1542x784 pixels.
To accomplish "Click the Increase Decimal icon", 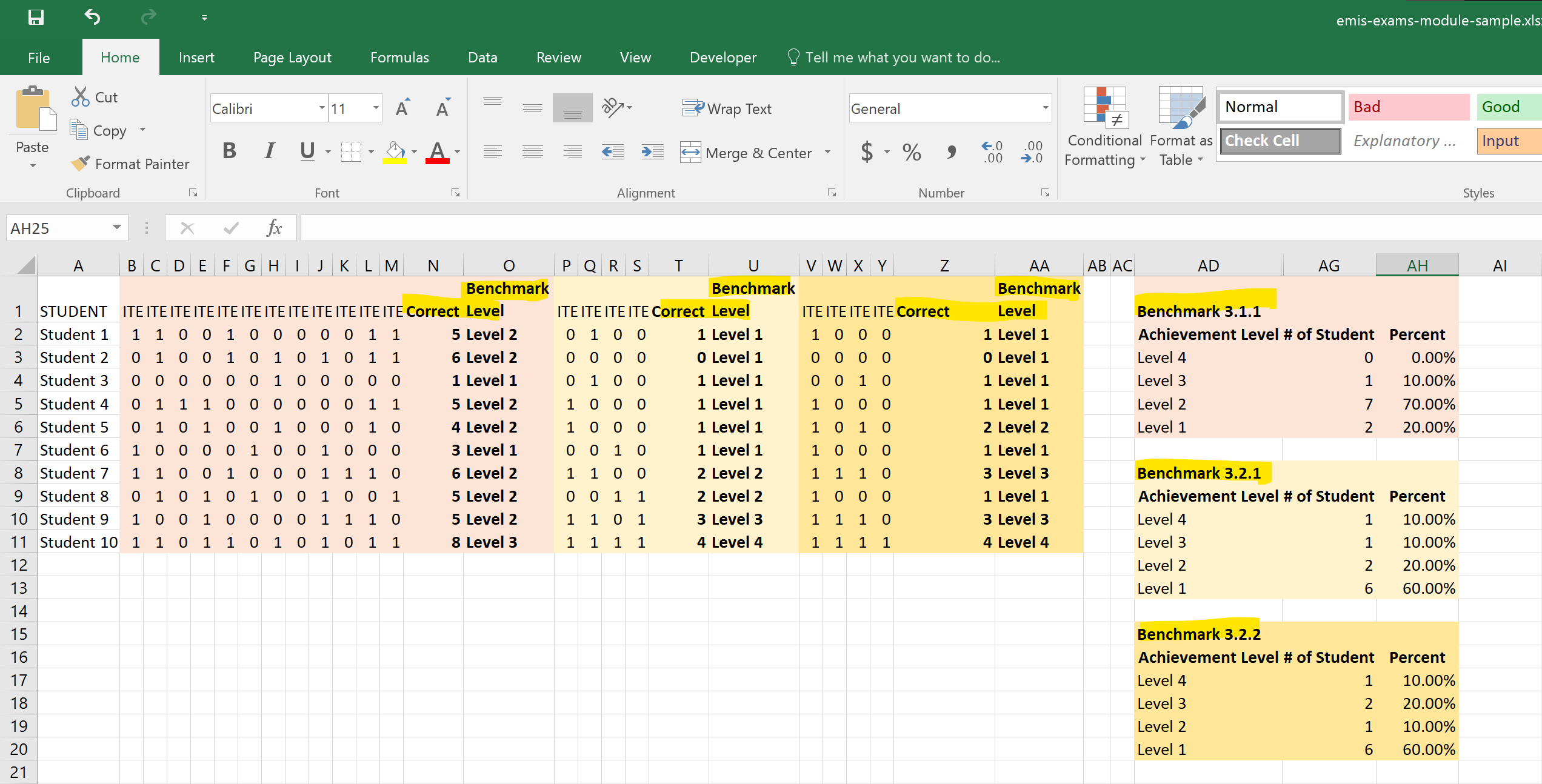I will click(x=992, y=152).
